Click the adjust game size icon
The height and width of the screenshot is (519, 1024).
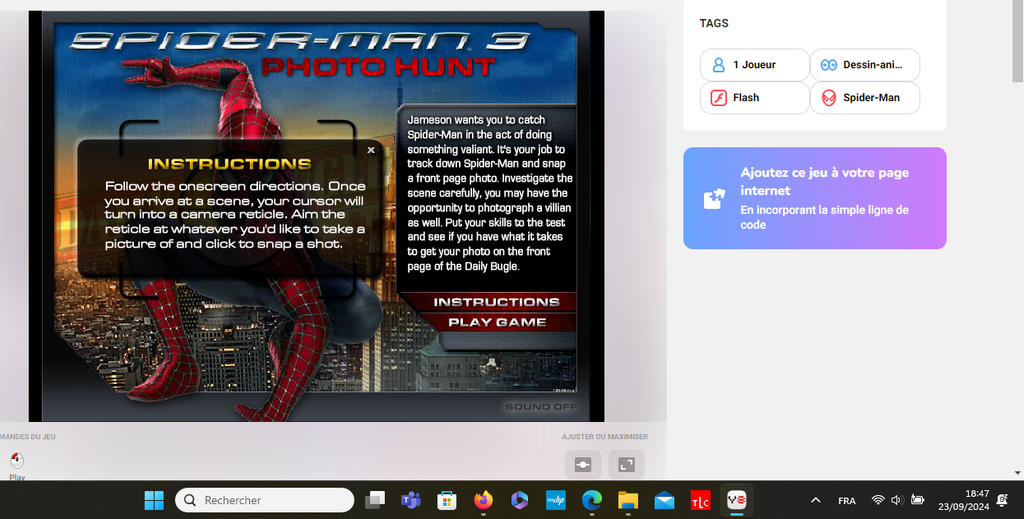pyautogui.click(x=583, y=464)
